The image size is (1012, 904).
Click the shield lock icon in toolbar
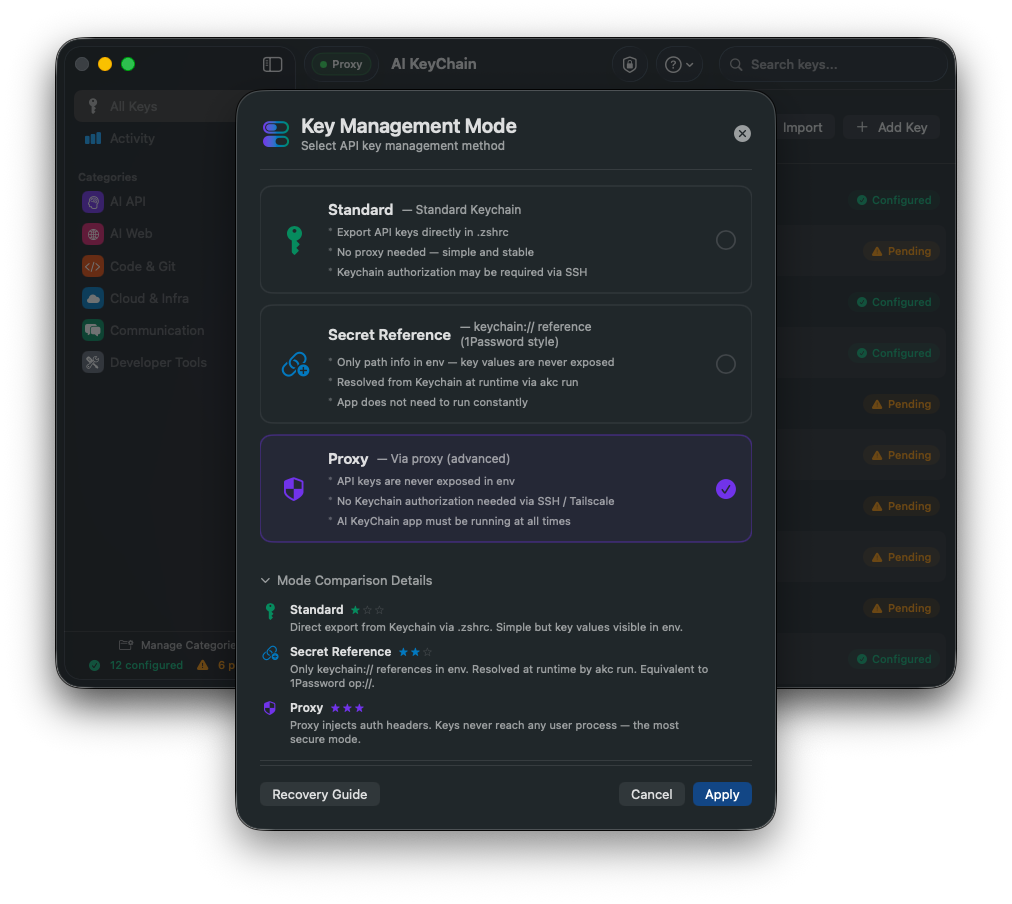pyautogui.click(x=629, y=65)
